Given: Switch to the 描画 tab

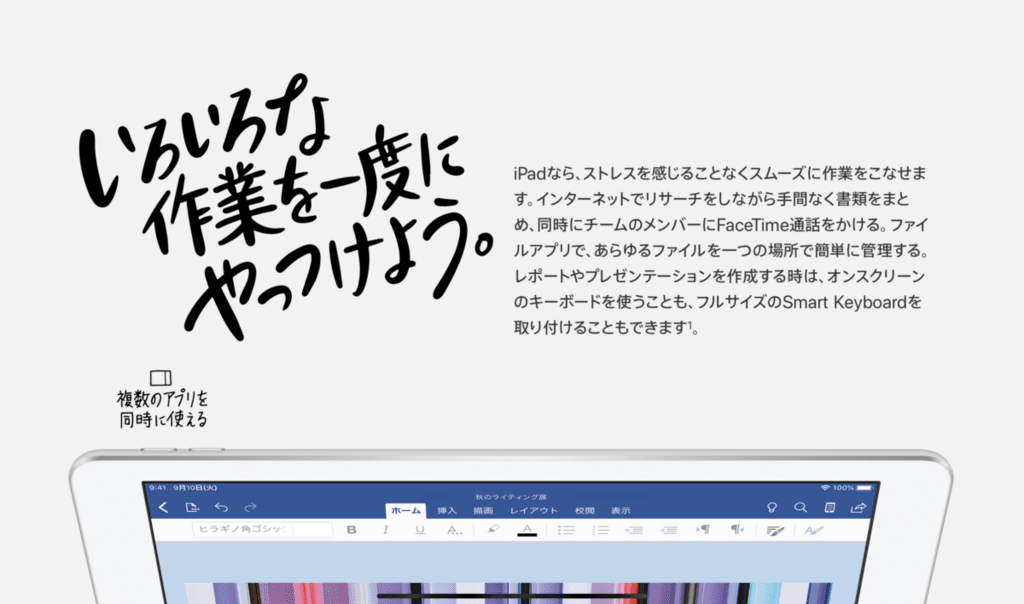Looking at the screenshot, I should [x=483, y=511].
